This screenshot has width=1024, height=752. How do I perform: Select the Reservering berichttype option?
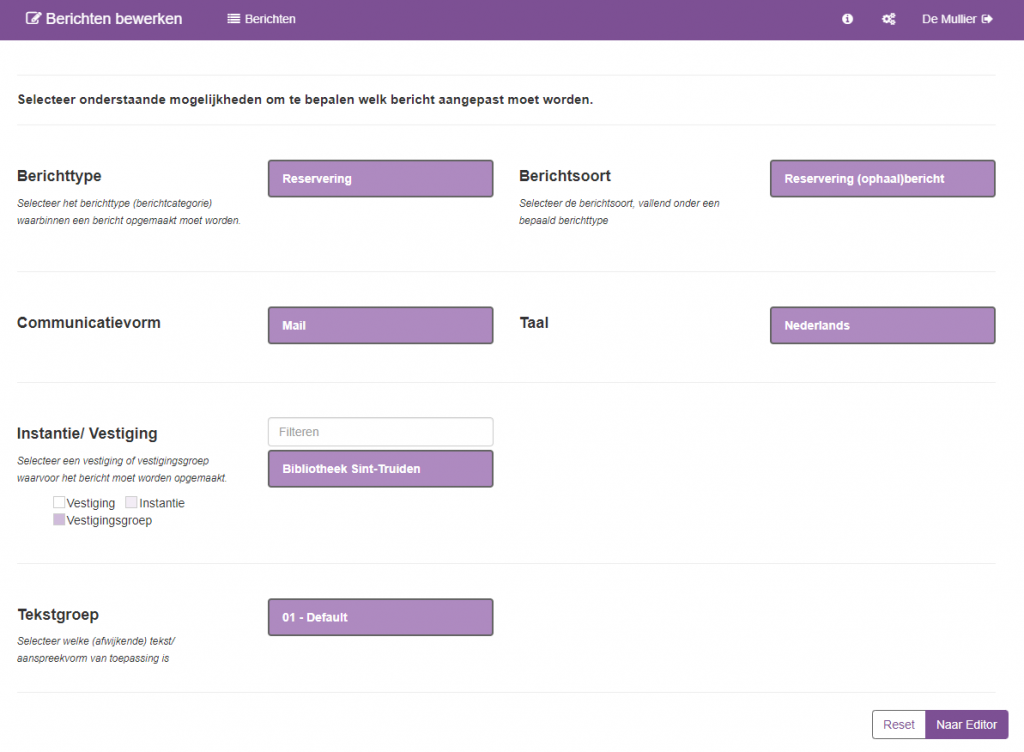(x=380, y=179)
